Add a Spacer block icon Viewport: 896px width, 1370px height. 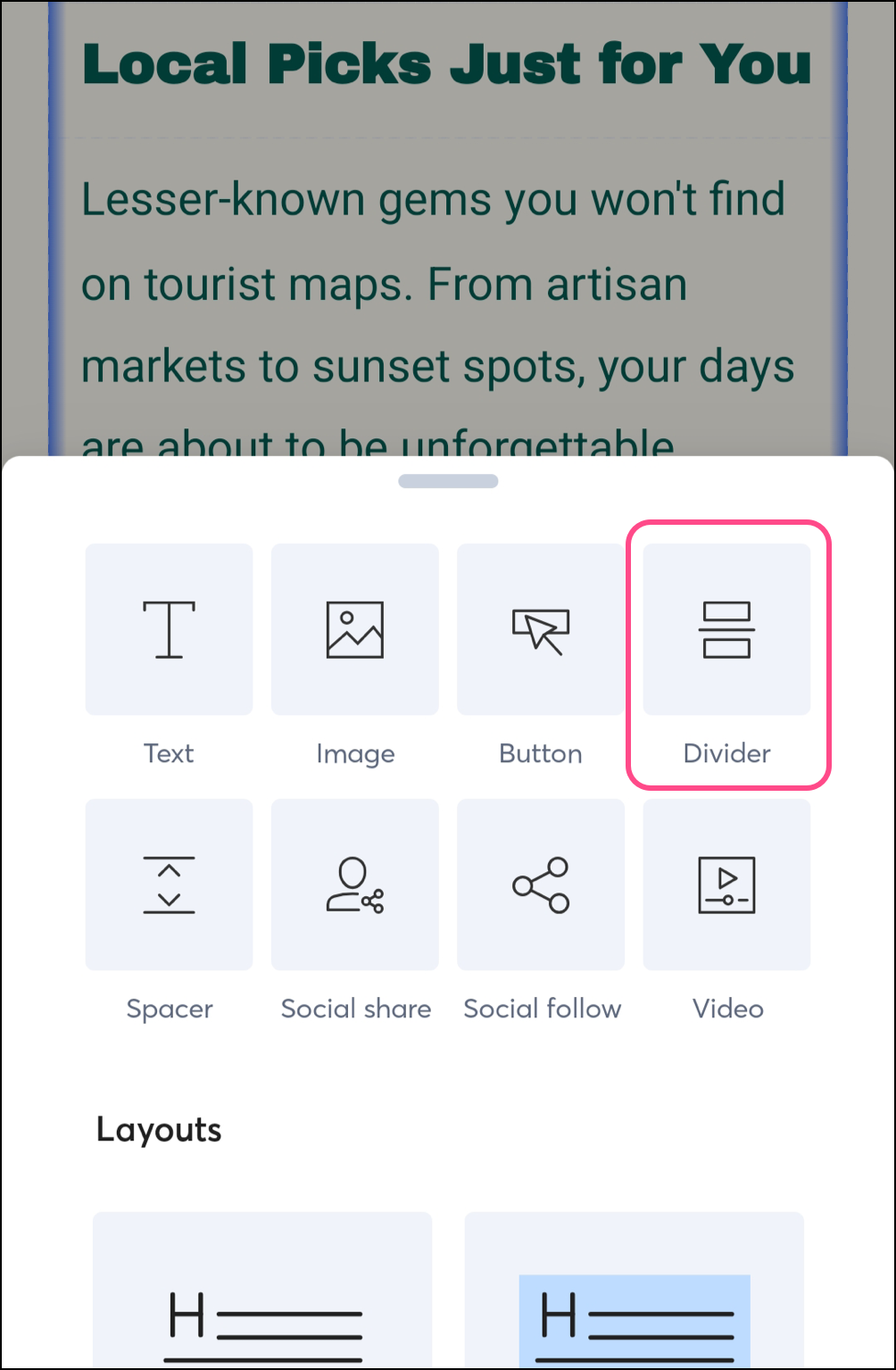[169, 884]
